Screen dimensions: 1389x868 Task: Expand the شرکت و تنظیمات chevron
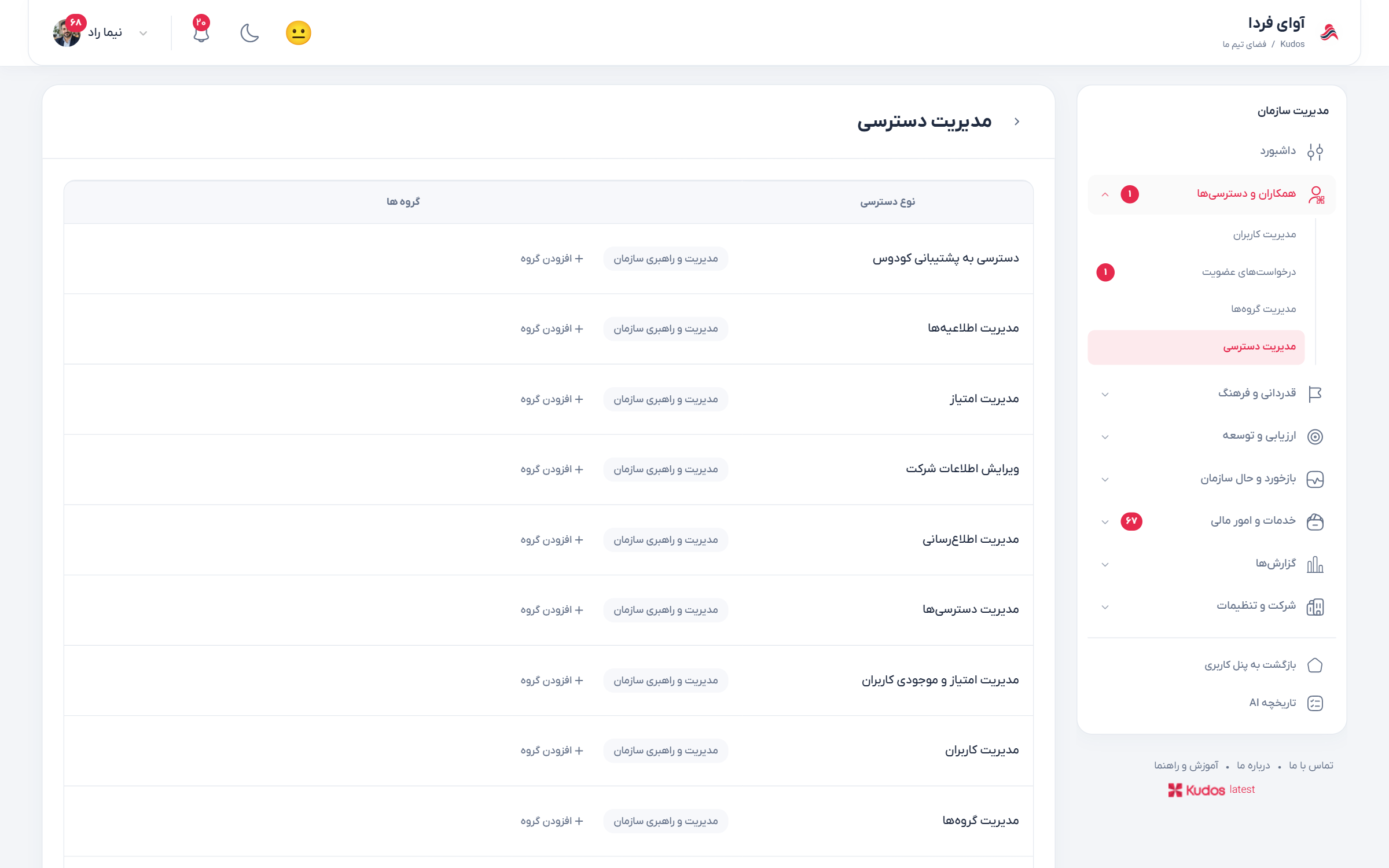tap(1105, 607)
